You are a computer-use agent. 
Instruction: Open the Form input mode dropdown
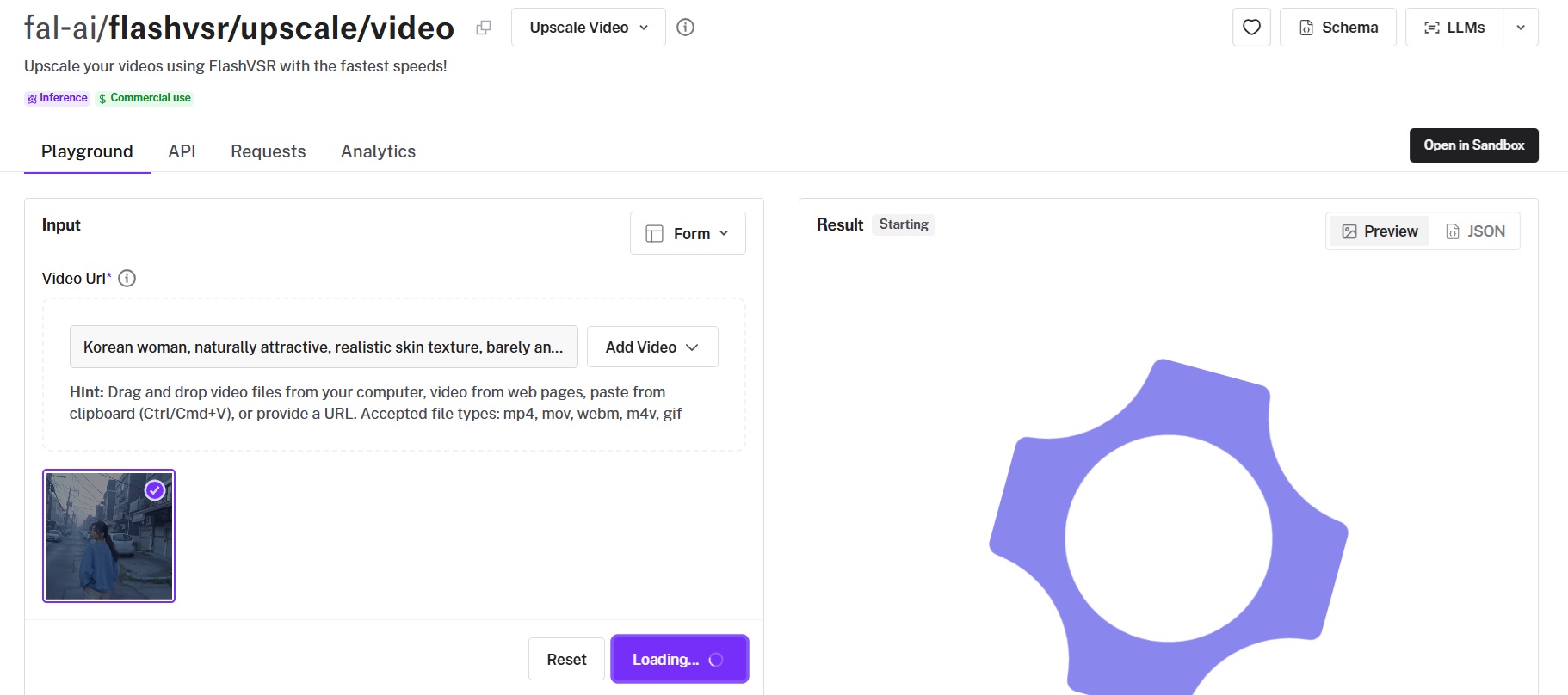click(688, 233)
